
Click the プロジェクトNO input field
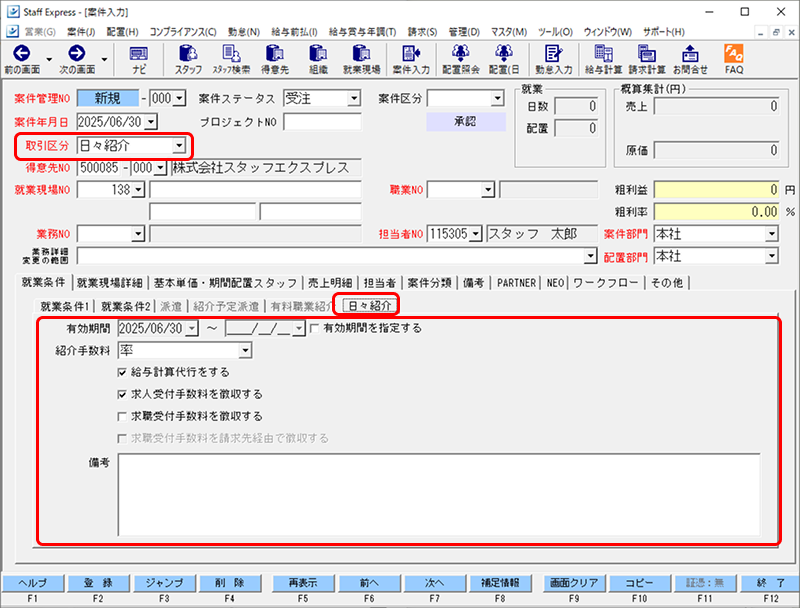coord(322,122)
